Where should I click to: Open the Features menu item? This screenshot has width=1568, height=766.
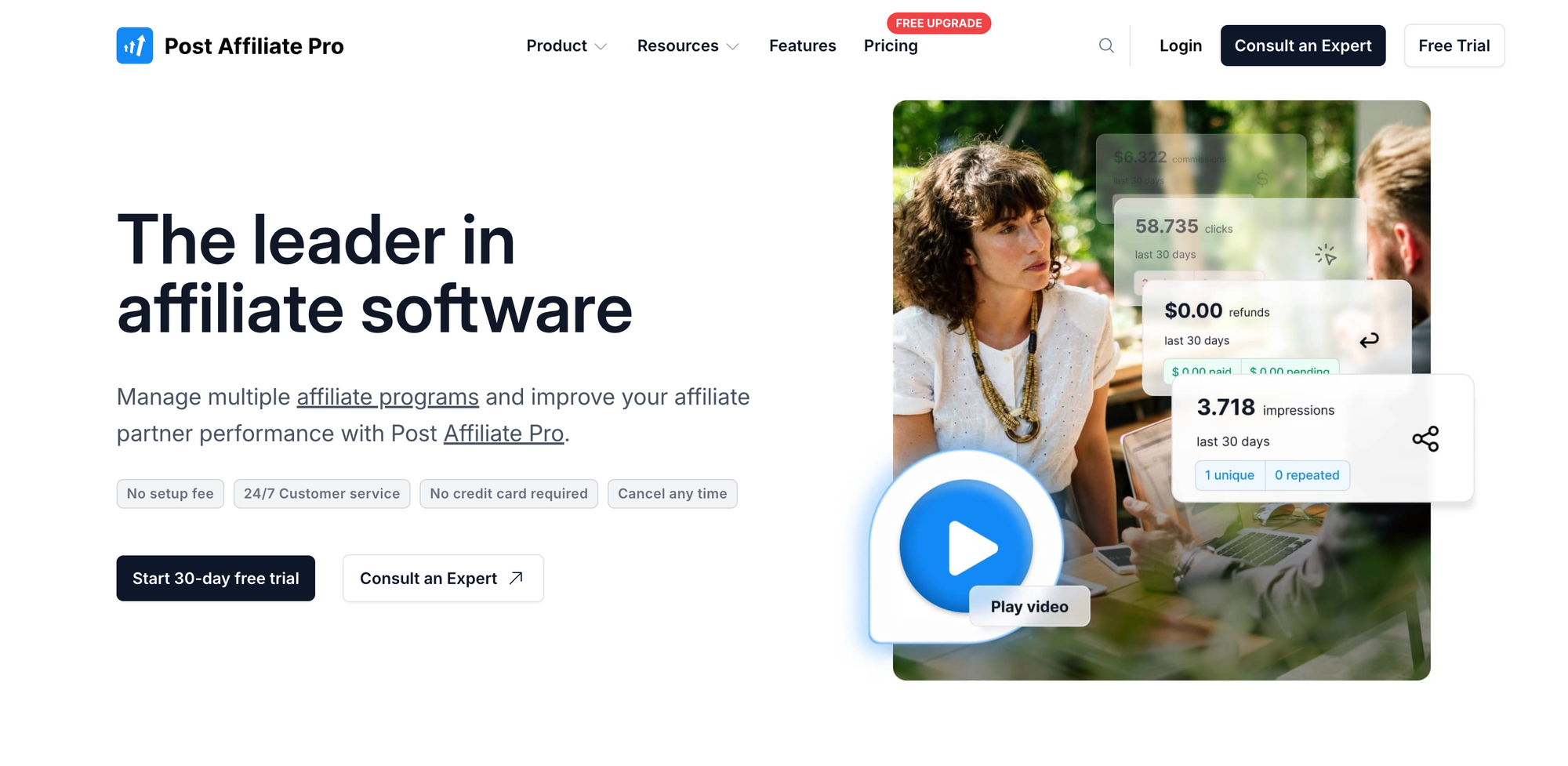802,45
